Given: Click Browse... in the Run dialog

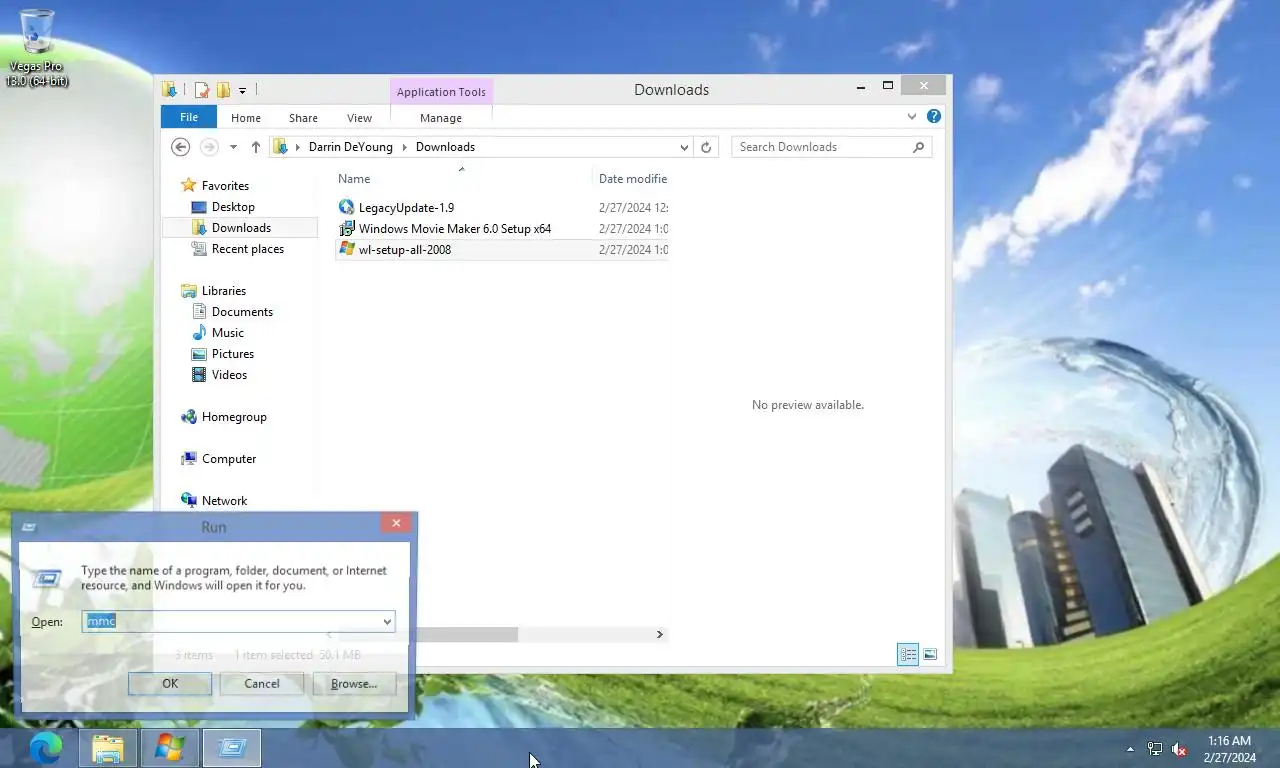Looking at the screenshot, I should point(354,684).
